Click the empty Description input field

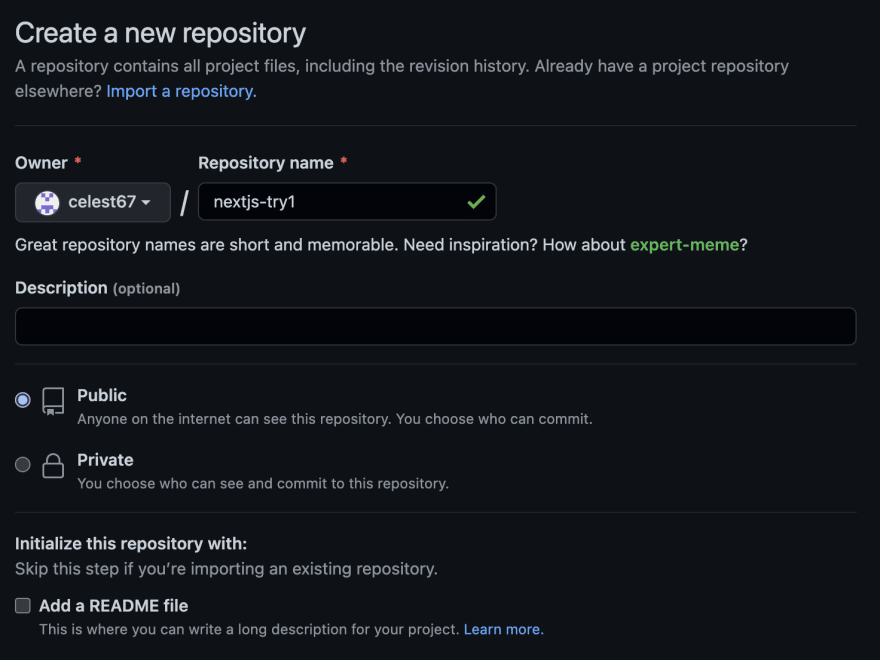pyautogui.click(x=436, y=326)
